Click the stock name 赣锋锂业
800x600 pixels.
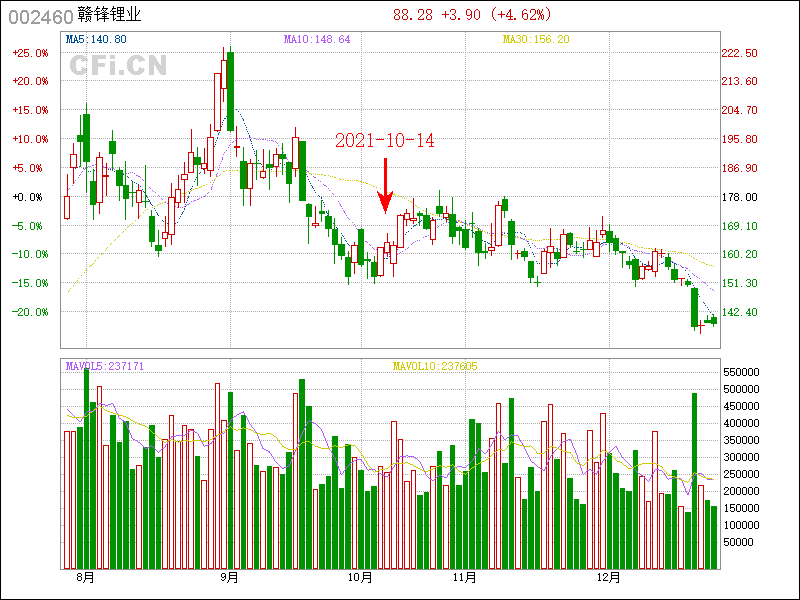pos(110,15)
